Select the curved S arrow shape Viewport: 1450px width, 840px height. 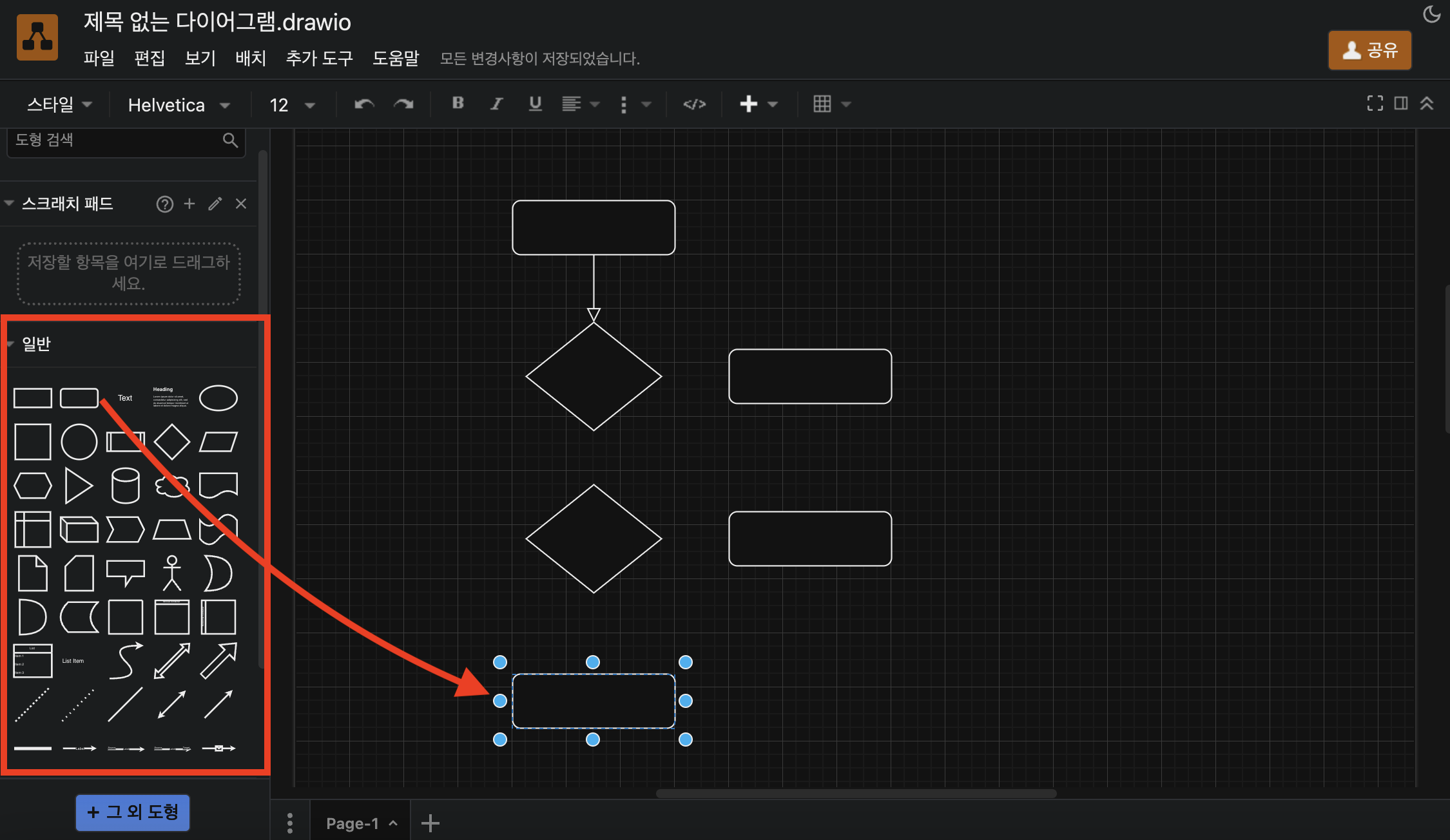(126, 661)
